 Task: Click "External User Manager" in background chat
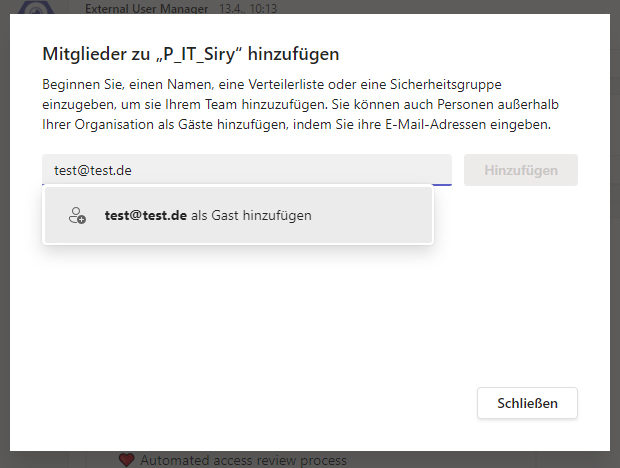click(x=147, y=8)
